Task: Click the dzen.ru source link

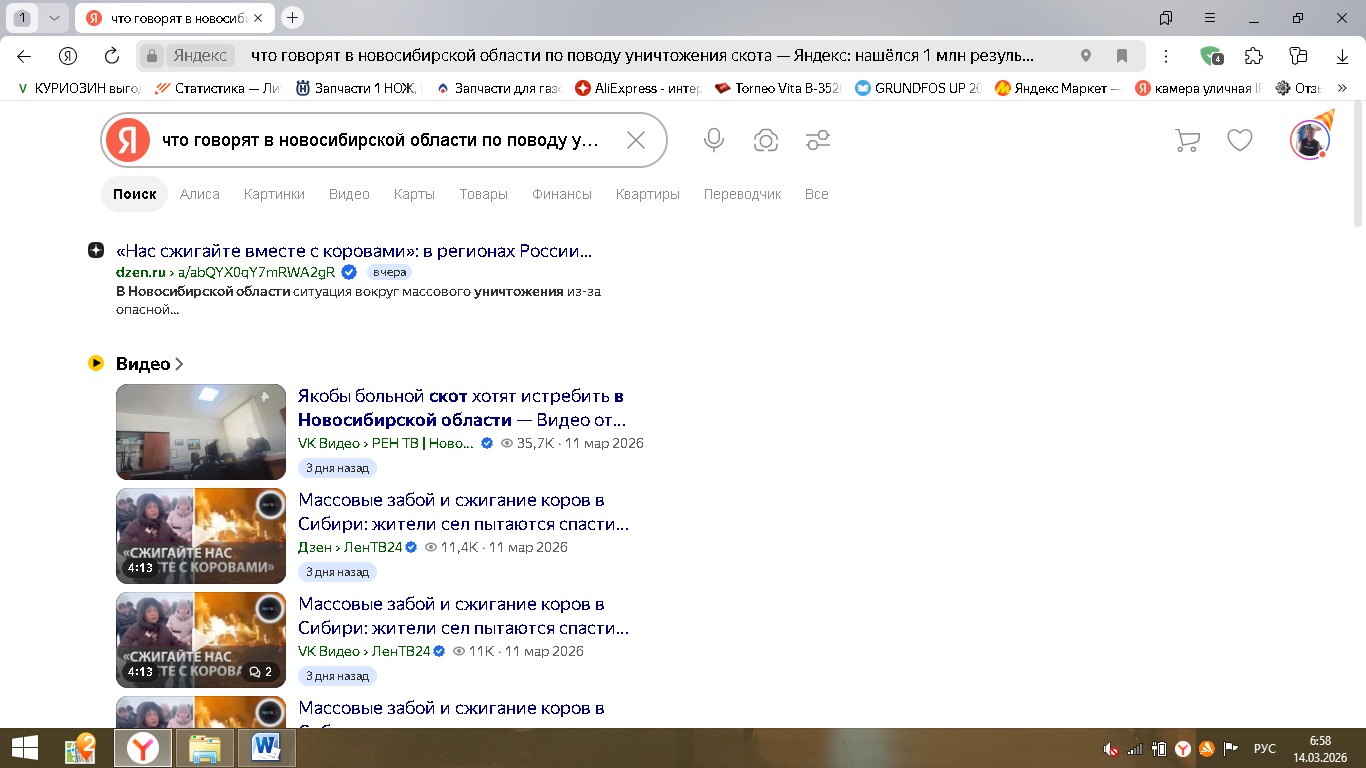Action: tap(140, 272)
